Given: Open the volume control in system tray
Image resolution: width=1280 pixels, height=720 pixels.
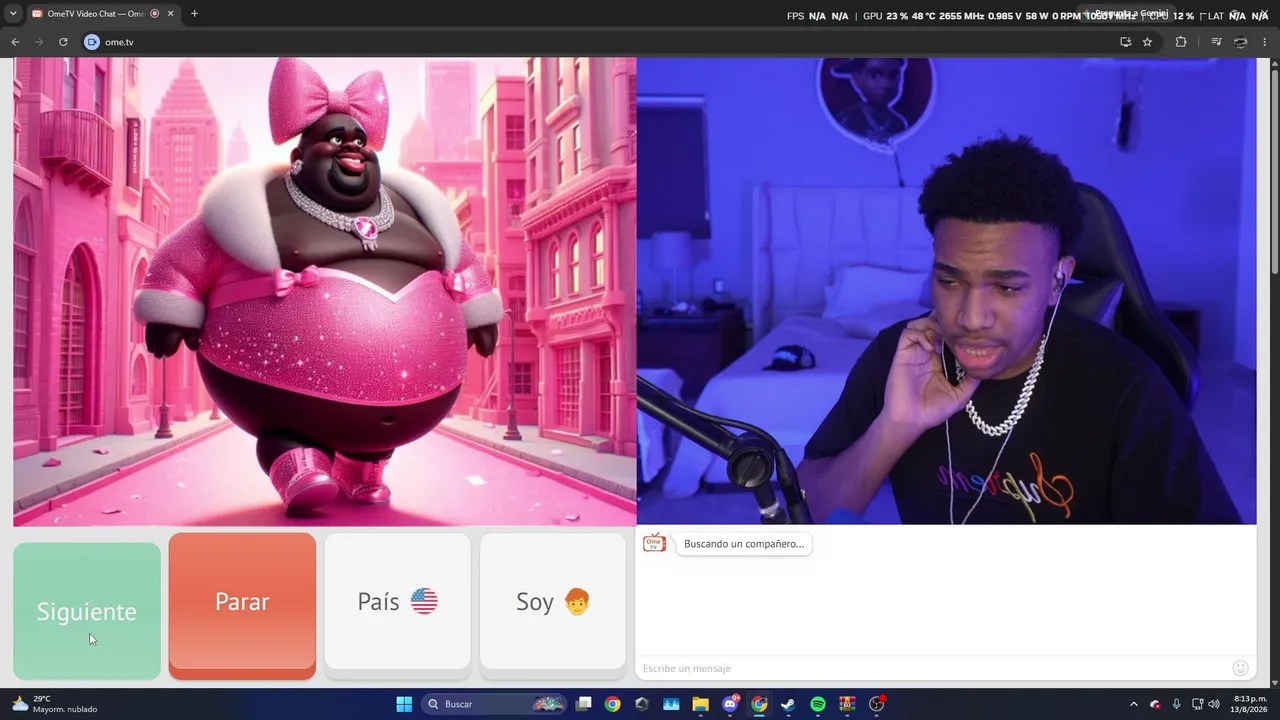Looking at the screenshot, I should [x=1214, y=704].
